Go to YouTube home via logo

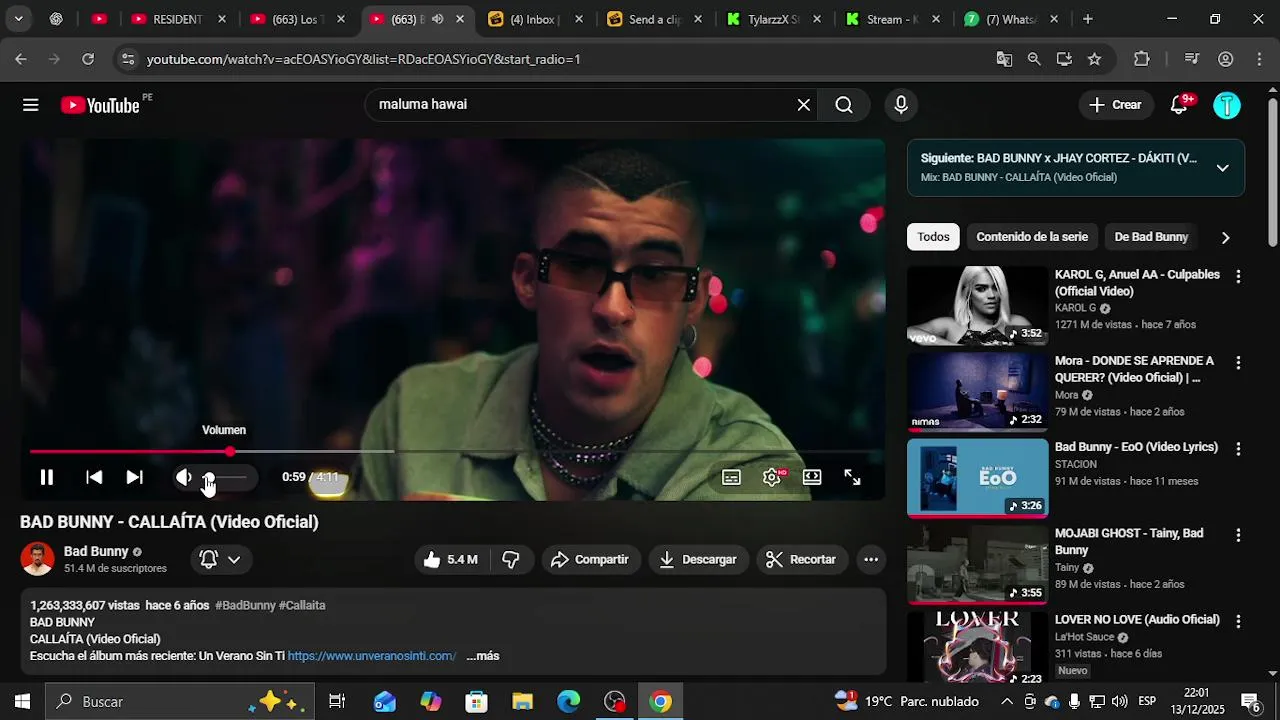(100, 105)
